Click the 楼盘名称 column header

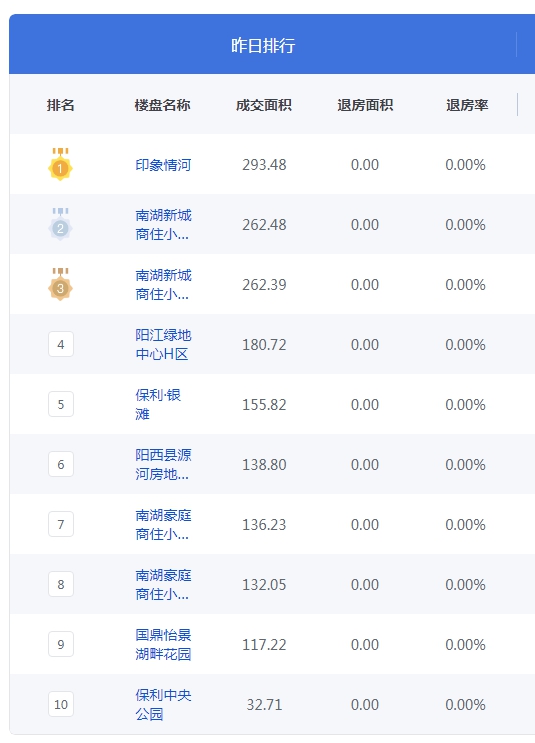click(163, 105)
